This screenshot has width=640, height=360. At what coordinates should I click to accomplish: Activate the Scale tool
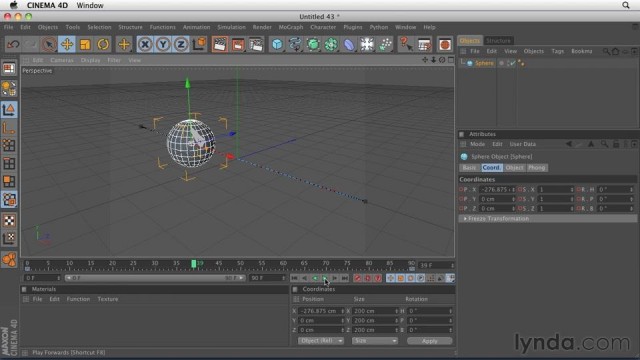[85, 44]
